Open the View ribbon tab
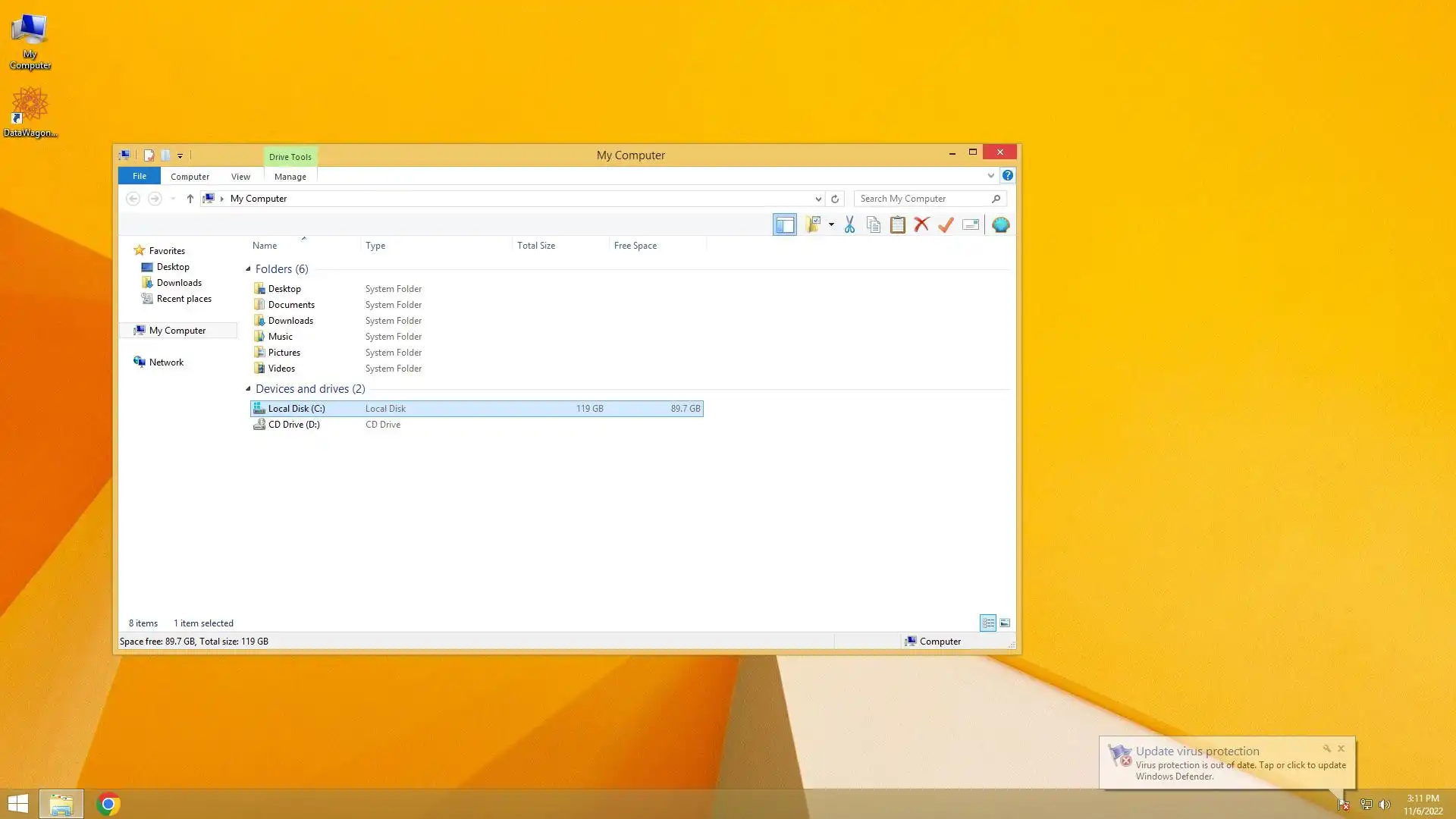The width and height of the screenshot is (1456, 819). click(x=240, y=177)
